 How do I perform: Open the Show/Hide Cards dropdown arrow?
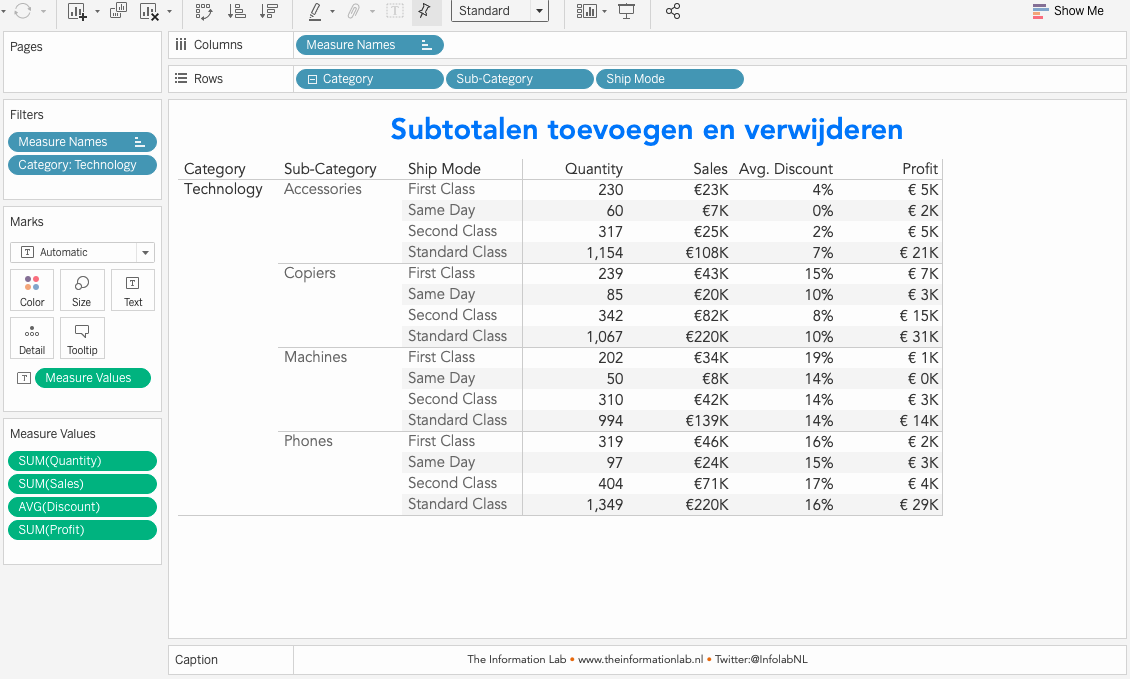604,11
